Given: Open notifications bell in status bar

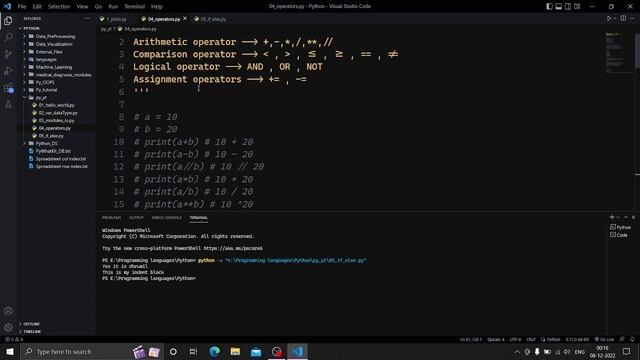Looking at the screenshot, I should click(x=632, y=339).
